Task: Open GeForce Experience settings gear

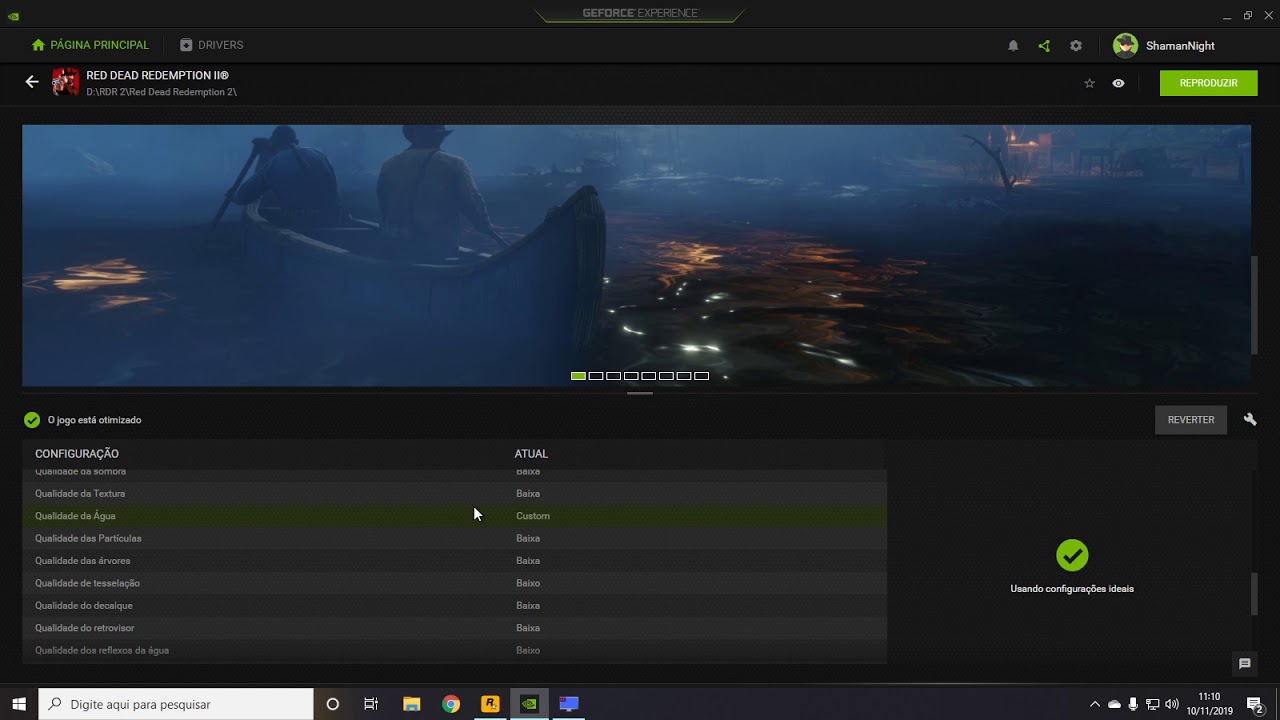Action: [1076, 46]
